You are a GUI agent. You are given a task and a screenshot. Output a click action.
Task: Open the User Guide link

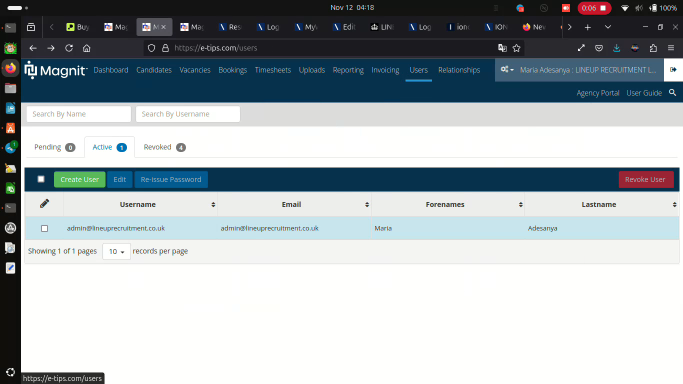tap(644, 93)
